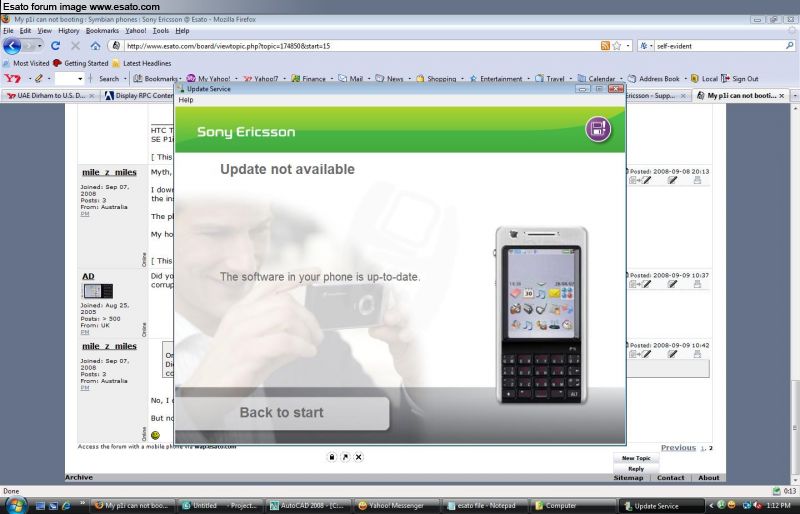Click the Reply button on the forum
The image size is (800, 514).
click(x=636, y=469)
